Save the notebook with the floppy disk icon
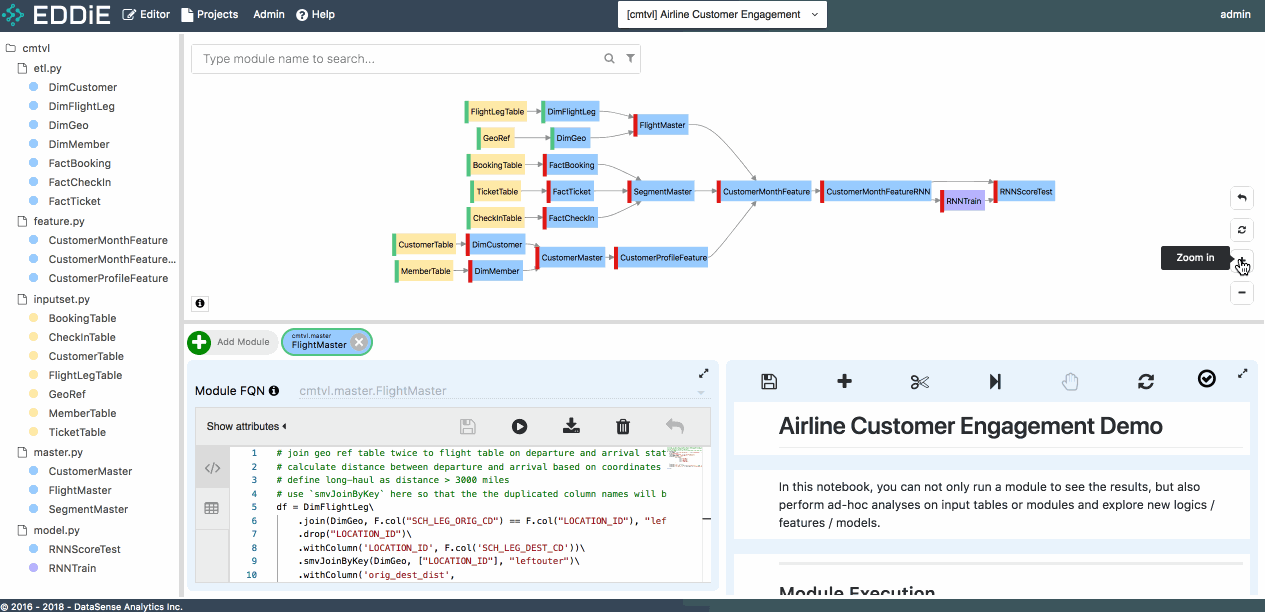Viewport: 1265px width, 612px height. click(x=769, y=381)
